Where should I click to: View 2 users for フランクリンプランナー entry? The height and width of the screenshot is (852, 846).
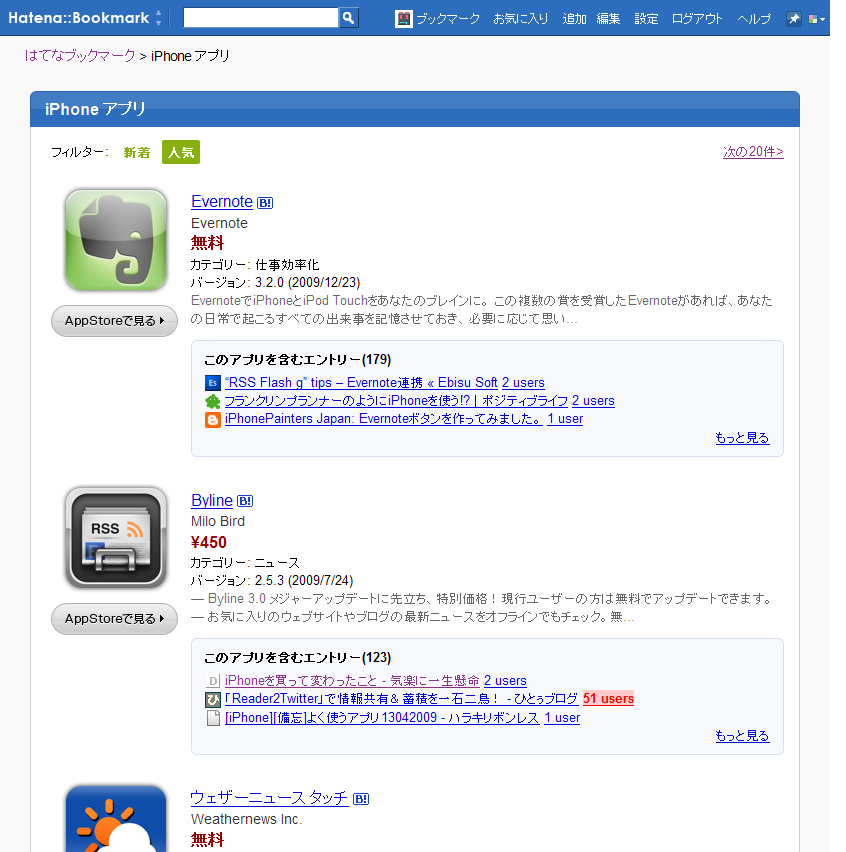tap(593, 401)
